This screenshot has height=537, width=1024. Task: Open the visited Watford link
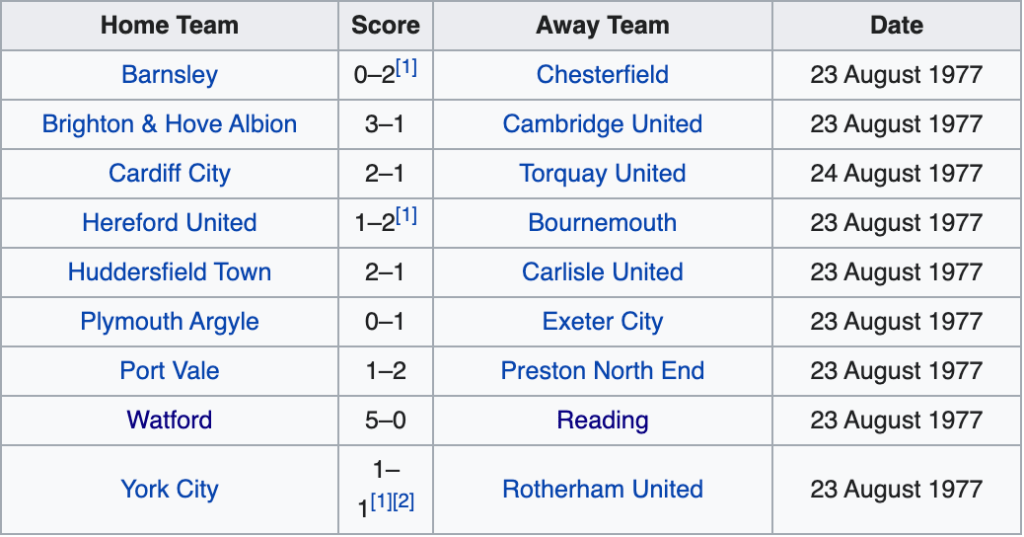[169, 420]
